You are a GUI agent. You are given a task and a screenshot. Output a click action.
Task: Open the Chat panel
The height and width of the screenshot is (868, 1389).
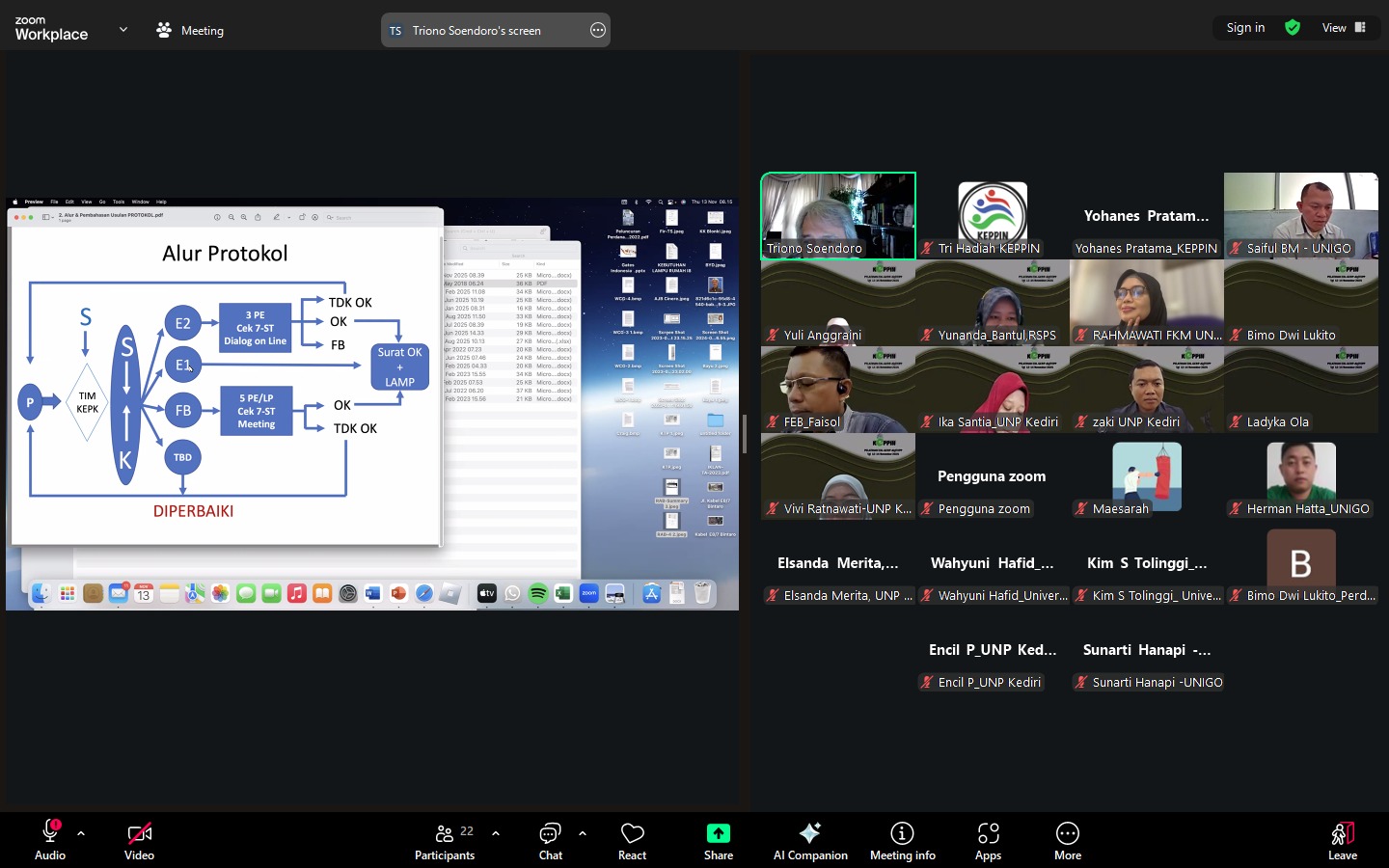click(x=550, y=839)
